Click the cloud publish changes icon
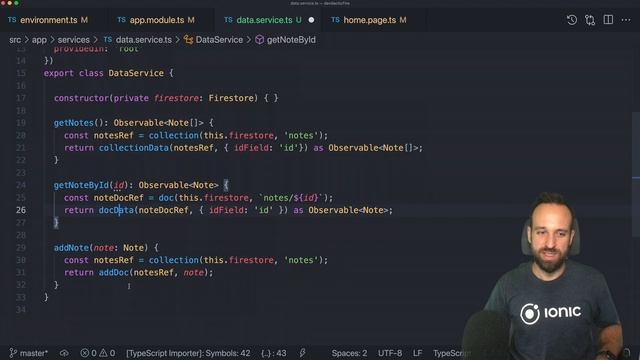640x360 pixels. [x=64, y=353]
